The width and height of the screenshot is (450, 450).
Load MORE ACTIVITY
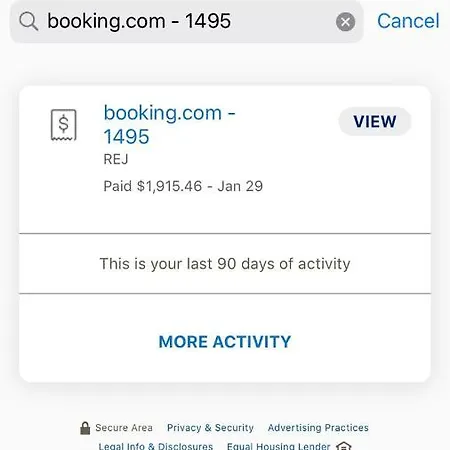(x=225, y=342)
